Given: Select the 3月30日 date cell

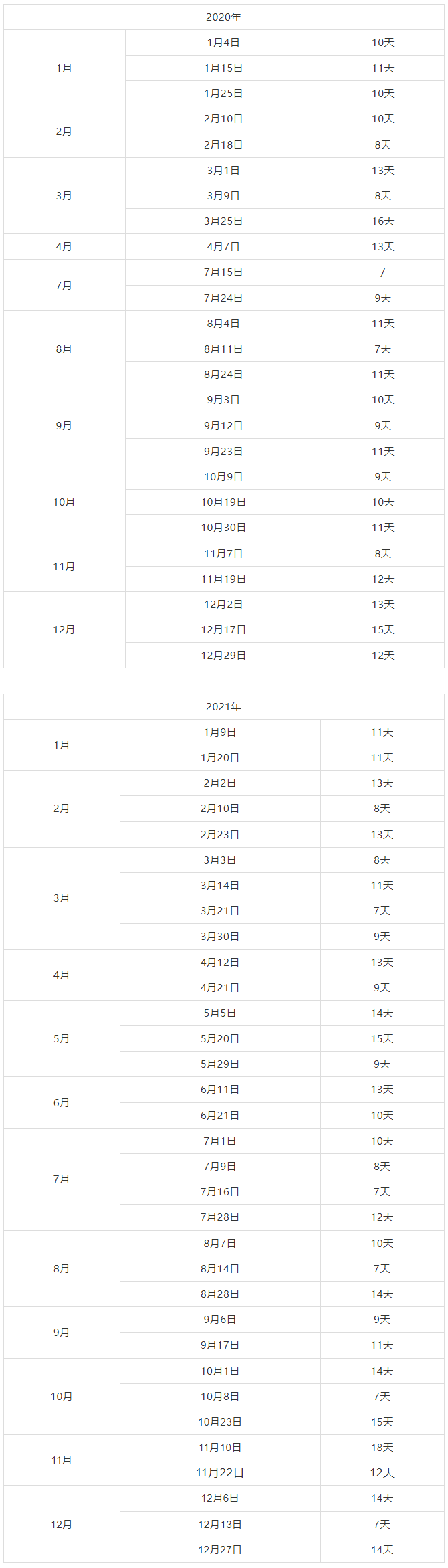Looking at the screenshot, I should point(220,937).
